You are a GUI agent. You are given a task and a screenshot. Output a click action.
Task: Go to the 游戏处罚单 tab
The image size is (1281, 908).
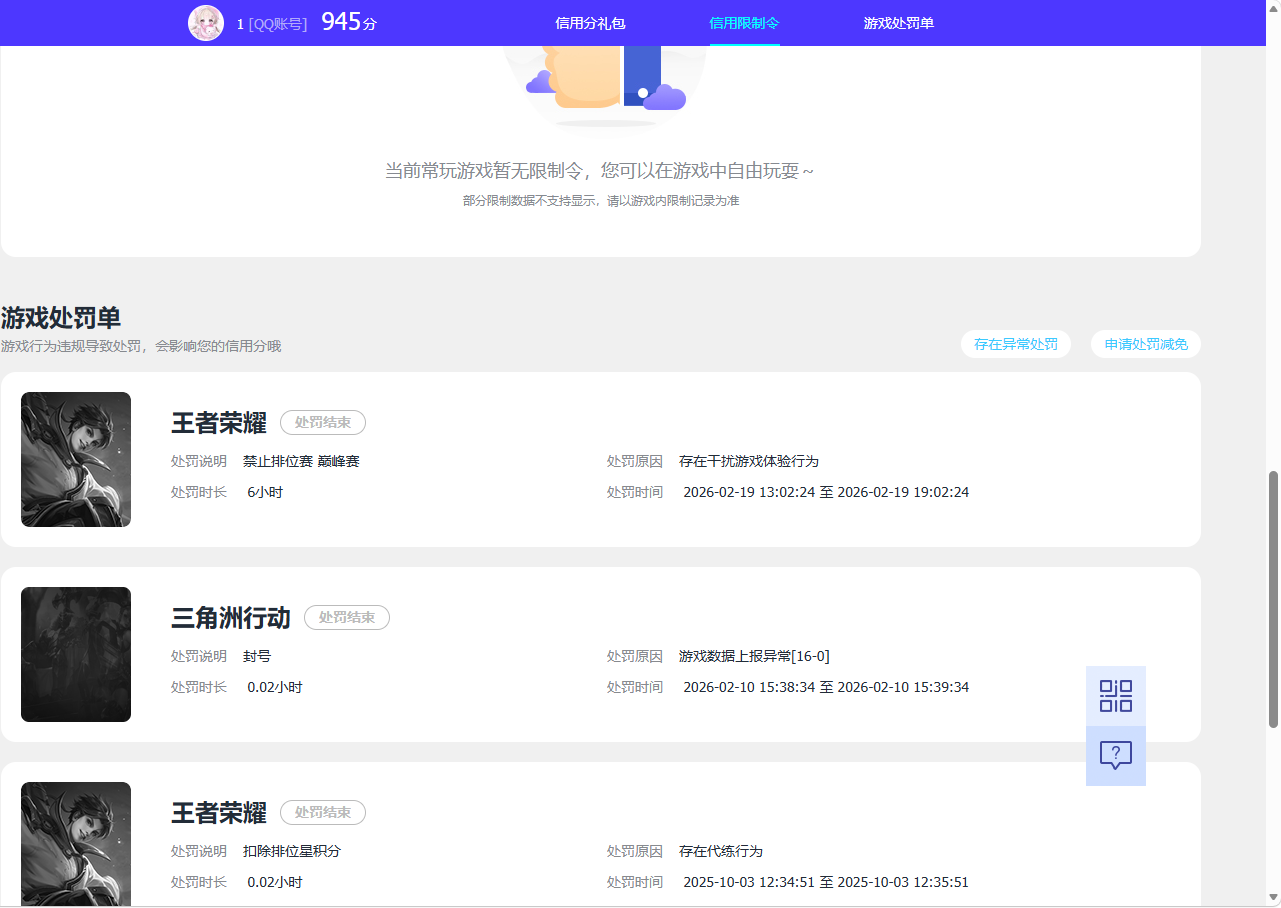899,23
